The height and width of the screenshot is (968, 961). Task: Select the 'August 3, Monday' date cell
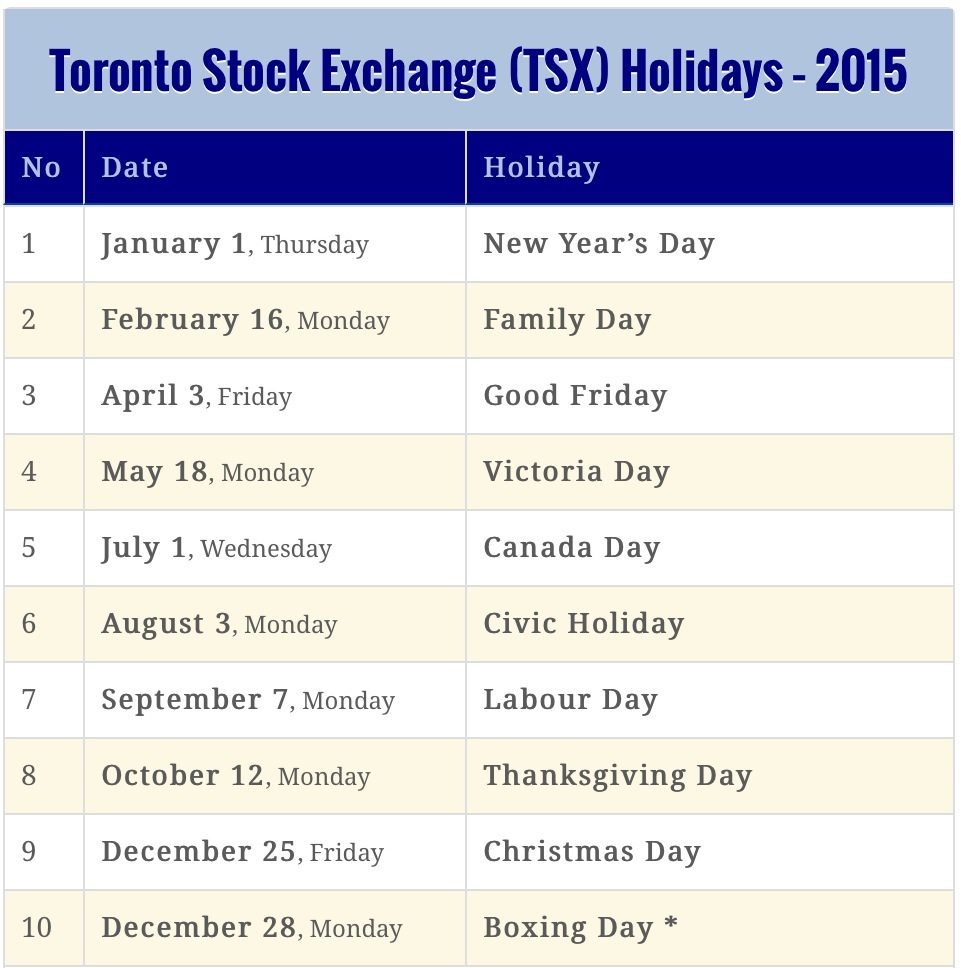219,624
